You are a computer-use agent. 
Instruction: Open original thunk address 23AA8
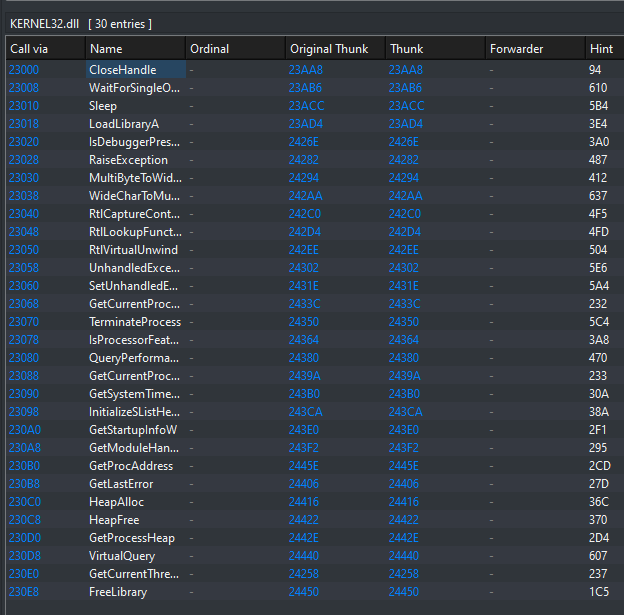tap(306, 70)
